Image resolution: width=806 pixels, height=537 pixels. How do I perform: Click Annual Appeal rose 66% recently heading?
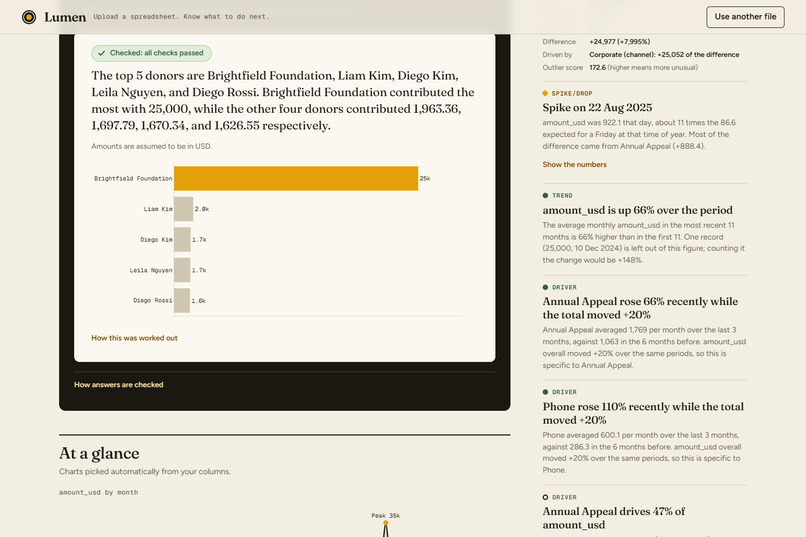pos(640,308)
